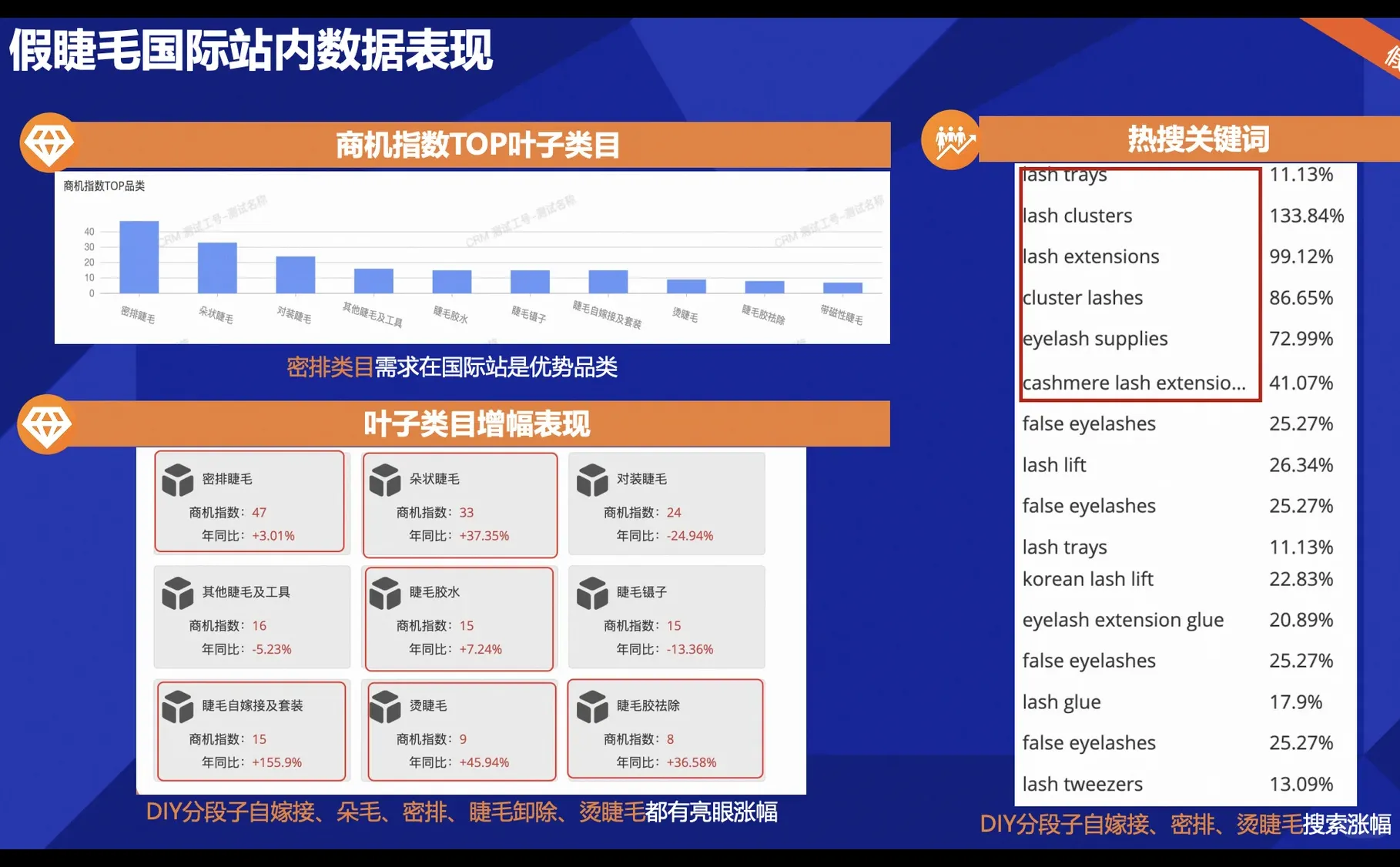The height and width of the screenshot is (867, 1400).
Task: Select the diamond icon beside 商机指数TOP叶子类目
Action: 49,143
